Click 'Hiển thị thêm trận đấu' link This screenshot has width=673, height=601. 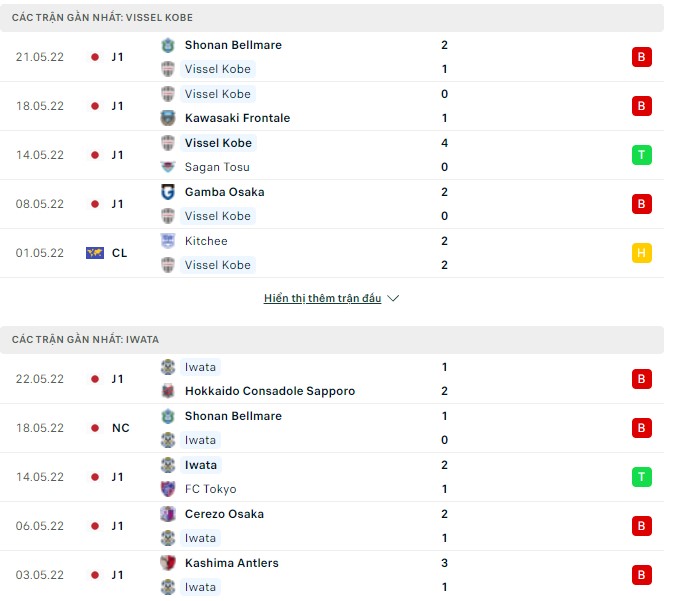pos(322,299)
